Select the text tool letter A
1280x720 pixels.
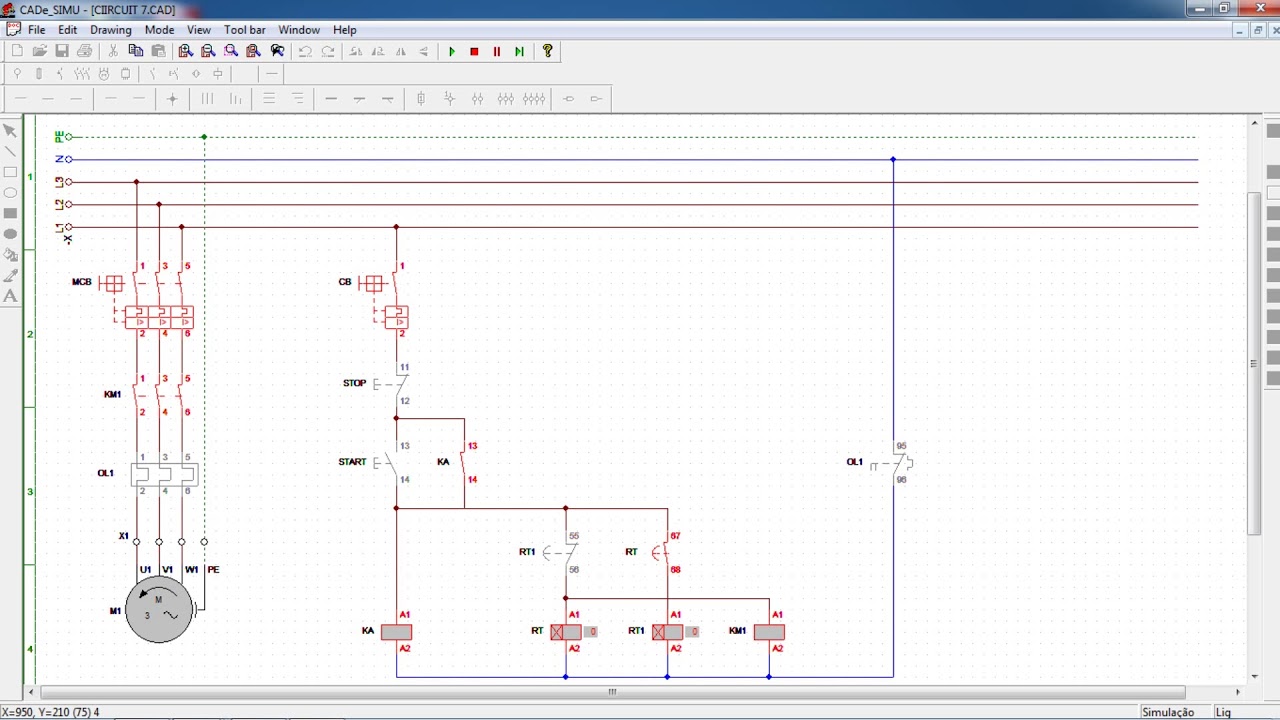pos(11,296)
